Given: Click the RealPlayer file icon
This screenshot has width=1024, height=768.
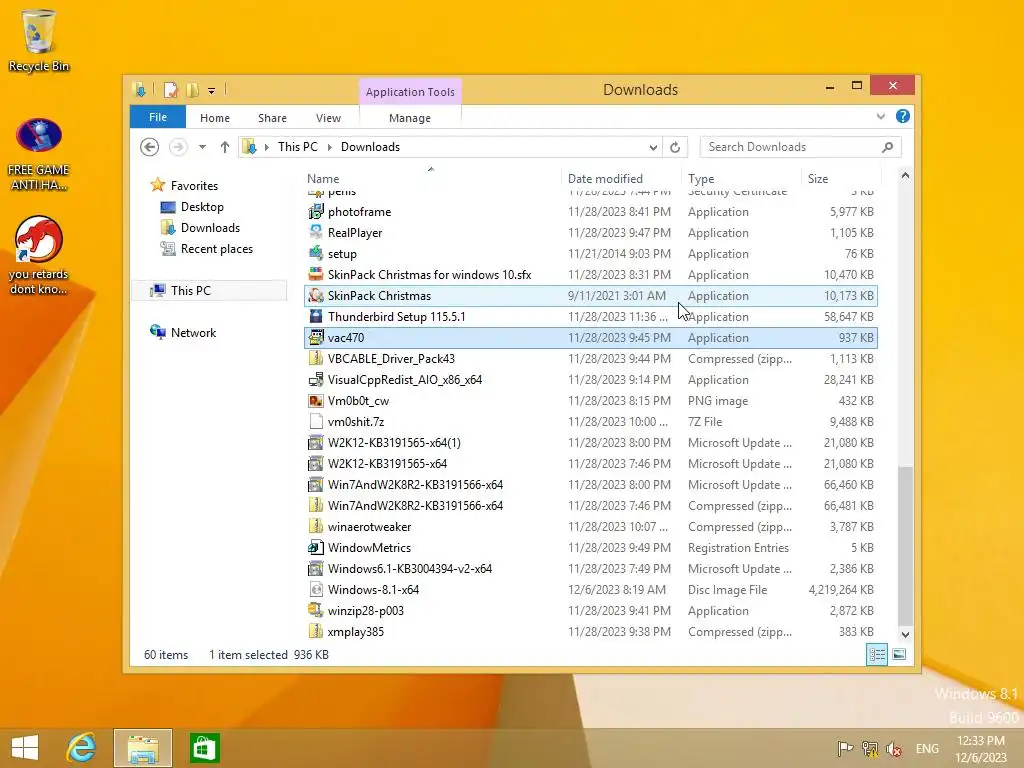Looking at the screenshot, I should (x=315, y=232).
